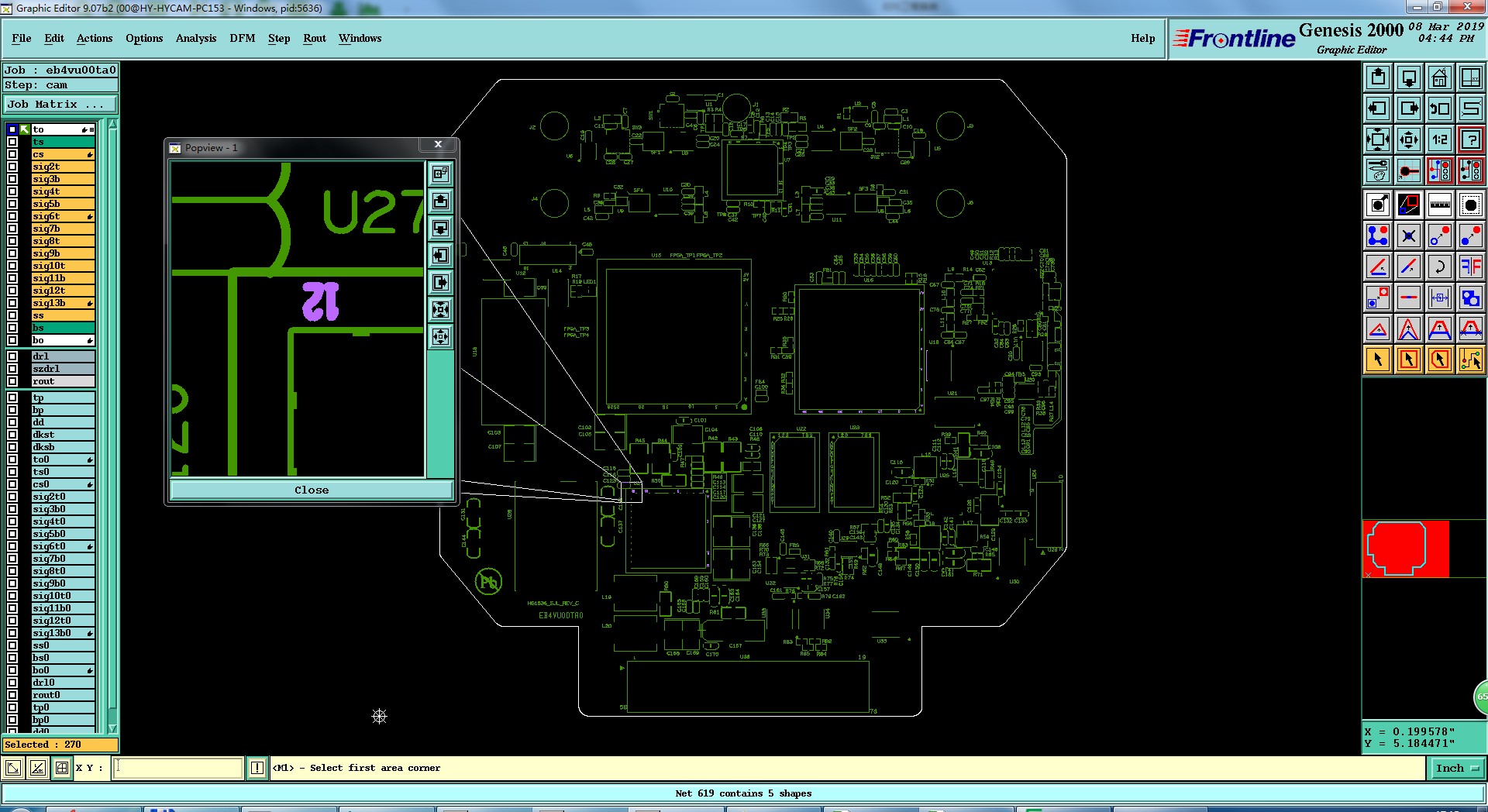
Task: Choose the plain arrow select tool
Action: (x=1378, y=360)
